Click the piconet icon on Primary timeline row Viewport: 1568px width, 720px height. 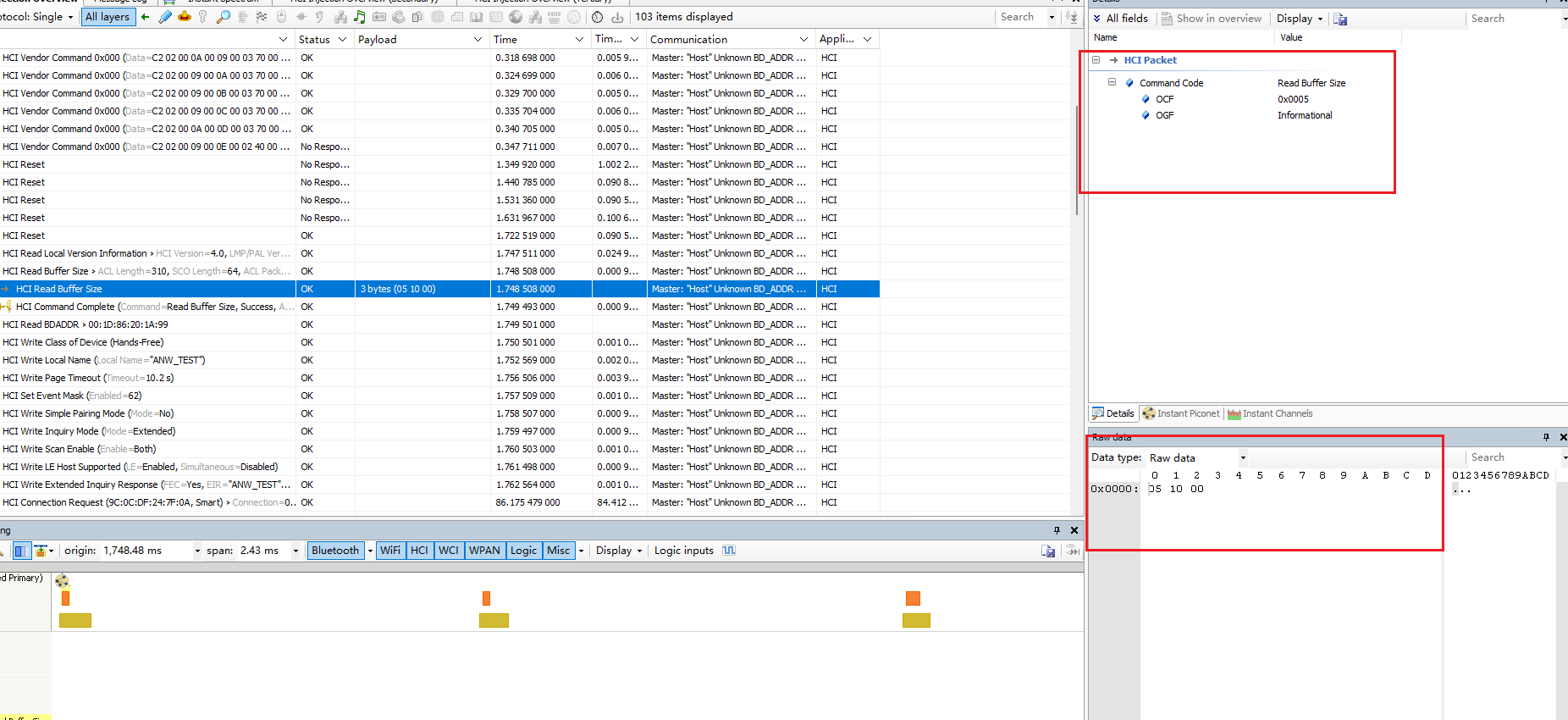[62, 580]
